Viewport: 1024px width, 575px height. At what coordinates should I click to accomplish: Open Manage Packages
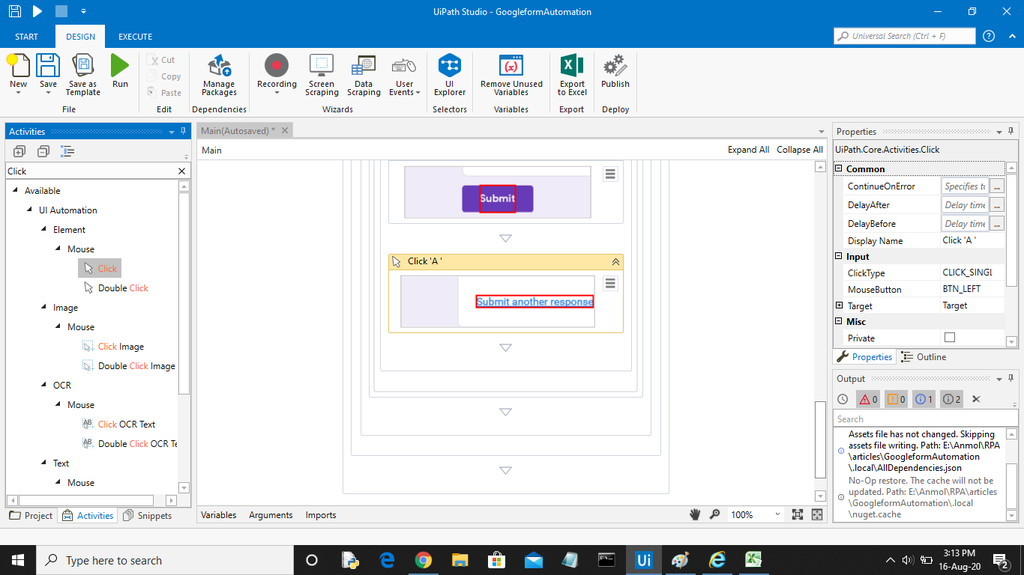click(219, 74)
